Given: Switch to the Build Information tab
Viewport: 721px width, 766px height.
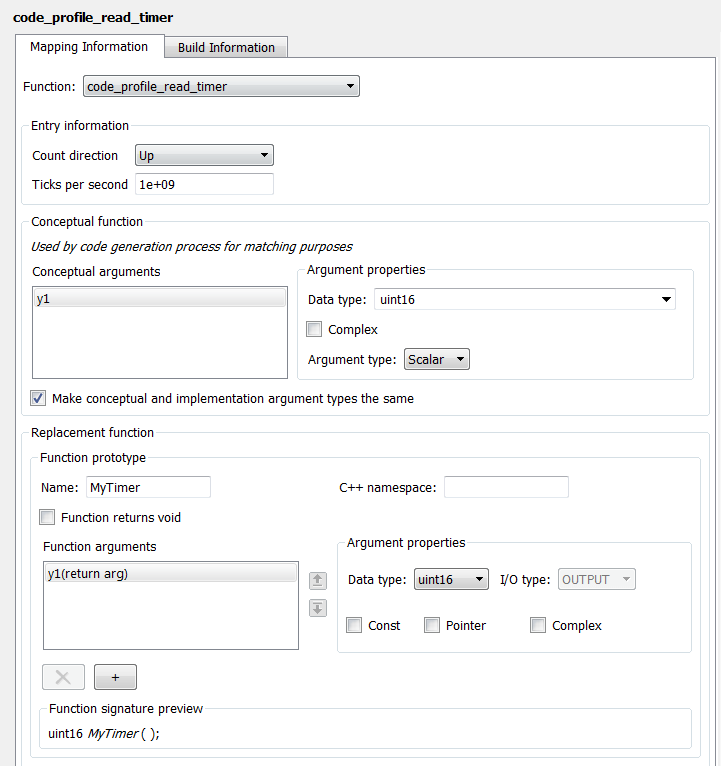Looking at the screenshot, I should [226, 47].
